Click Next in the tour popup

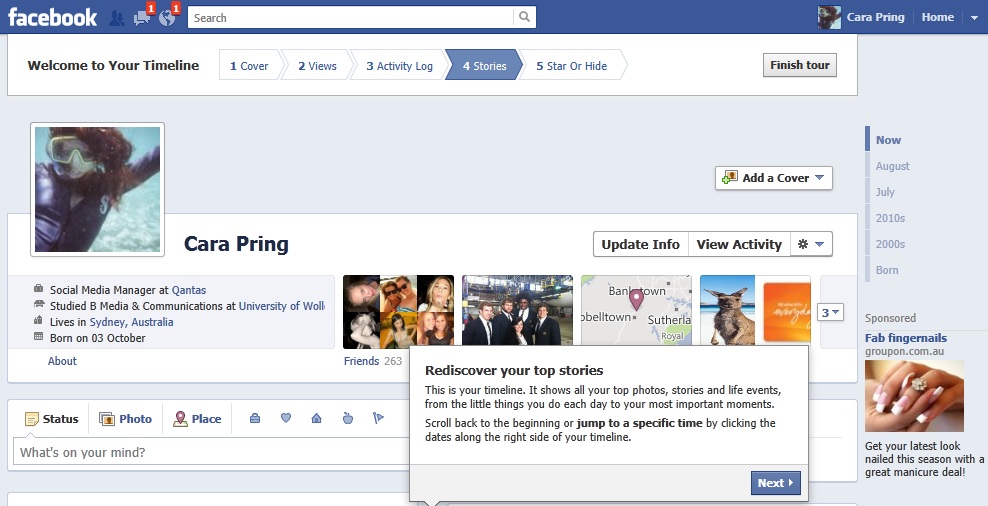pyautogui.click(x=776, y=483)
